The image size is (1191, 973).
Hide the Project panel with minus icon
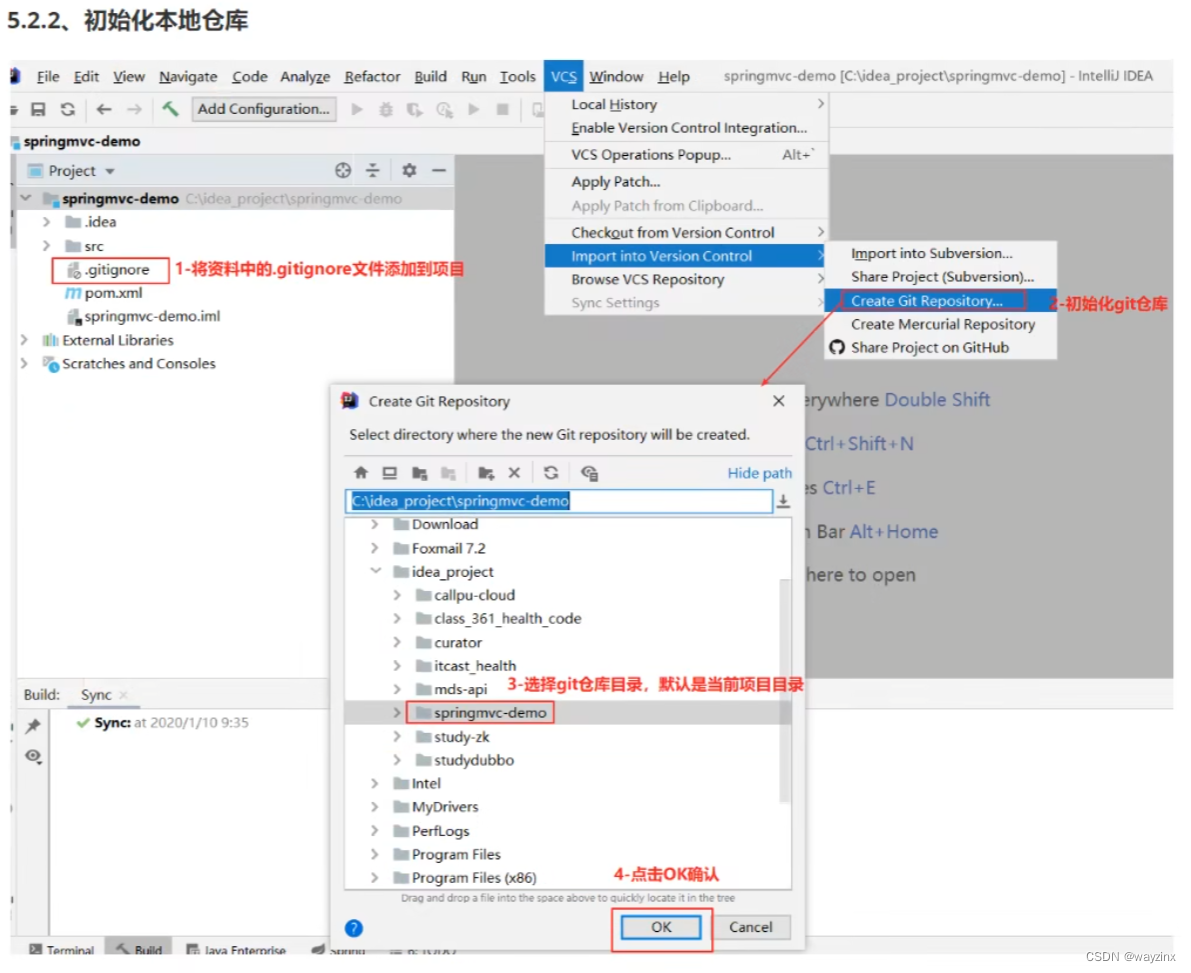(x=439, y=170)
